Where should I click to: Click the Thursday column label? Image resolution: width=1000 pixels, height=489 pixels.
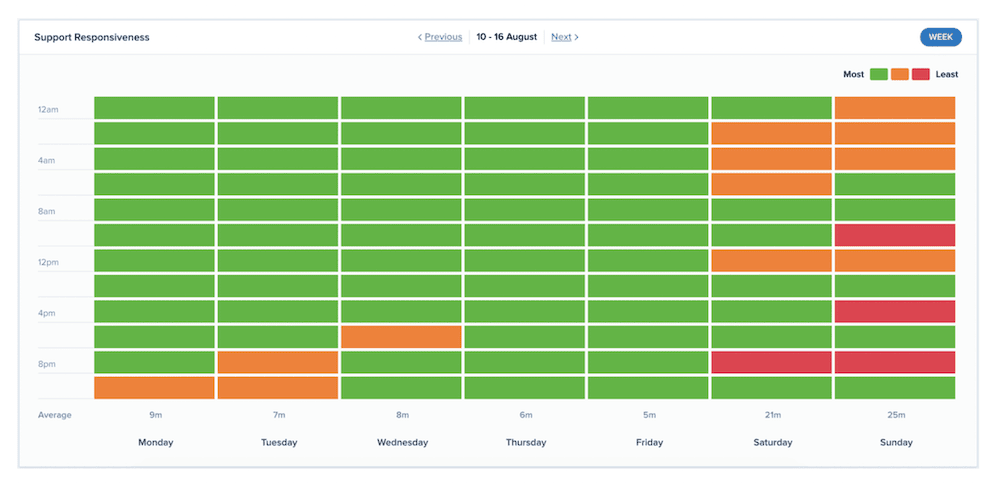click(526, 442)
